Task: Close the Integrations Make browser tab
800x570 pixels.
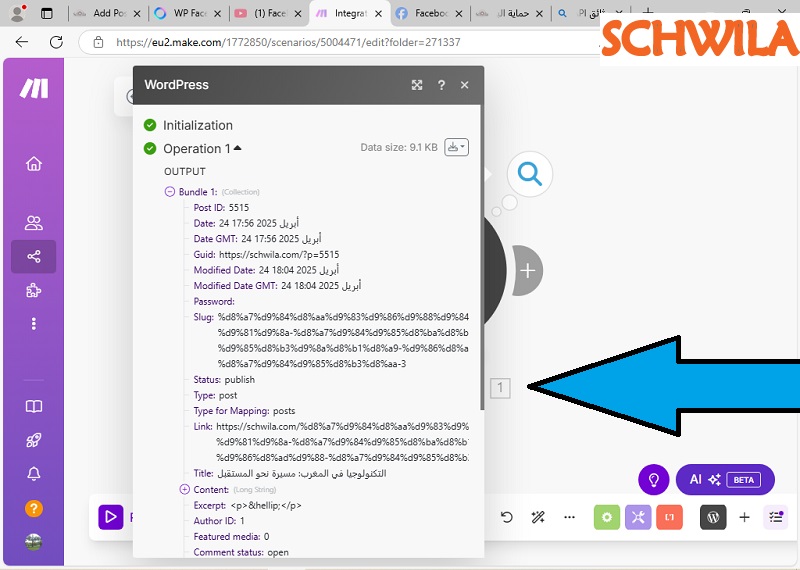Action: [379, 14]
